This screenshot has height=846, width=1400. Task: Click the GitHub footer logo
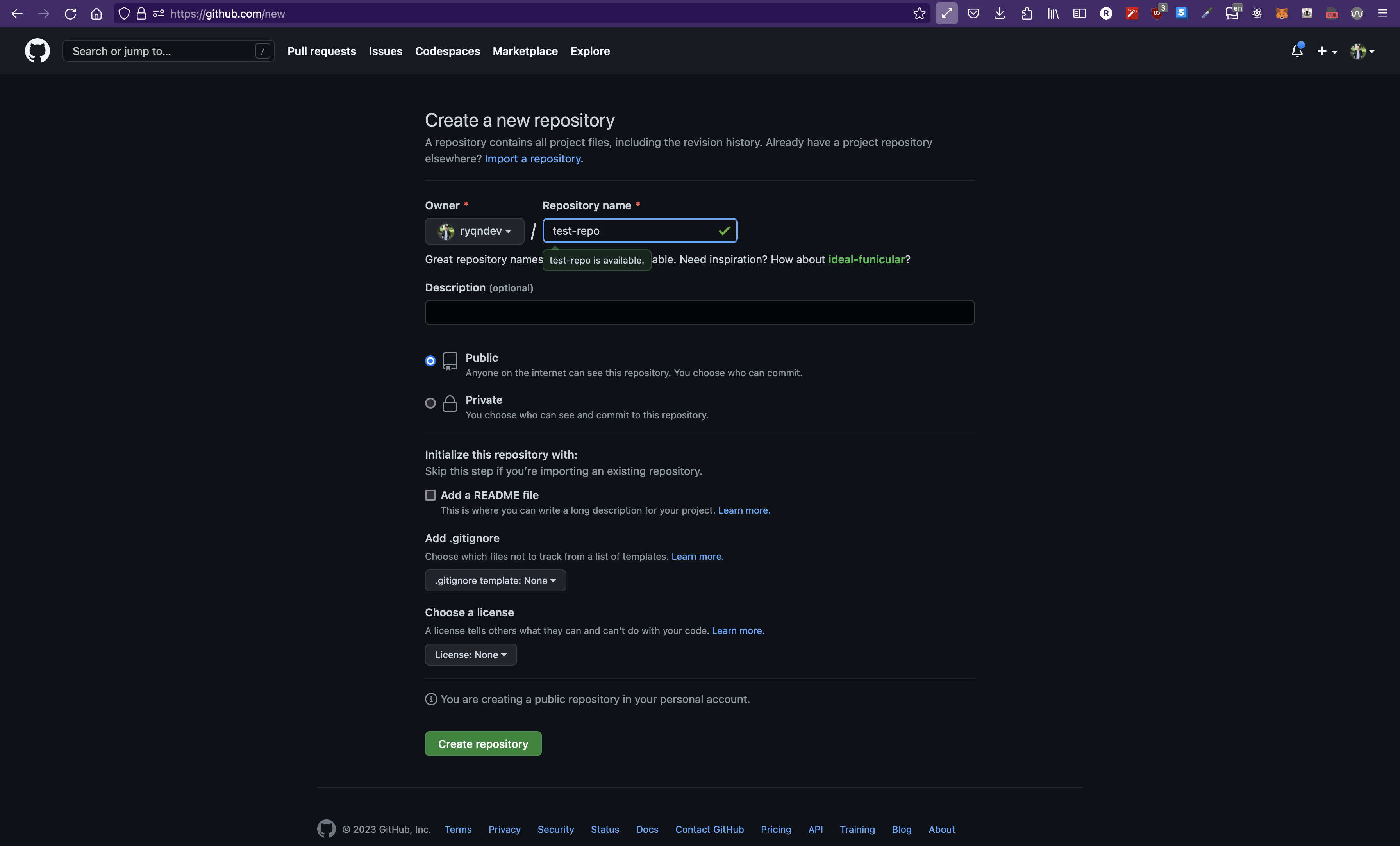click(x=326, y=829)
